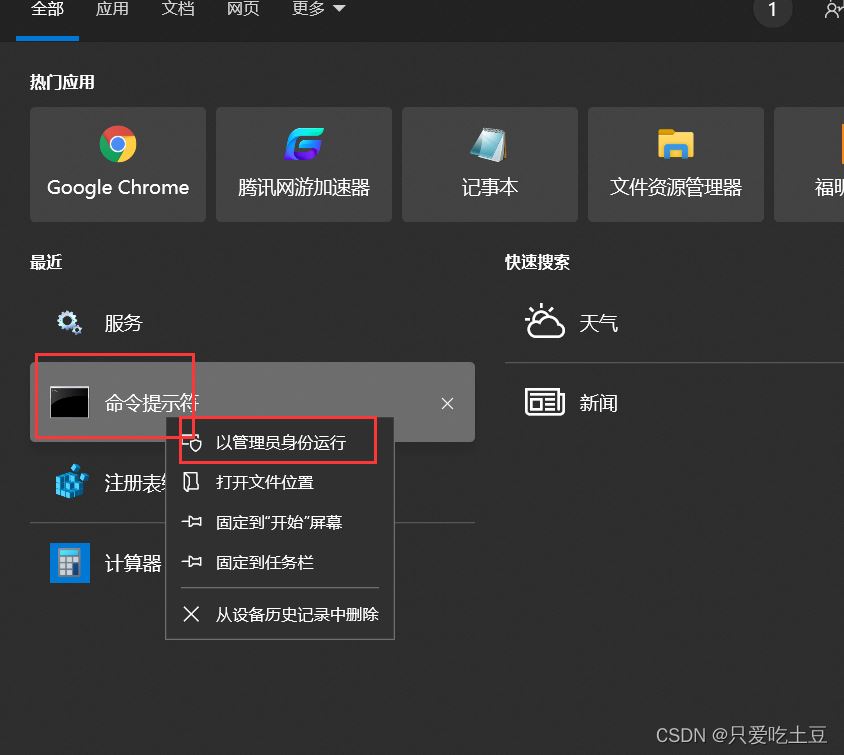Viewport: 844px width, 755px height.
Task: Open File Explorer (文件资源管理器) tile
Action: click(676, 165)
